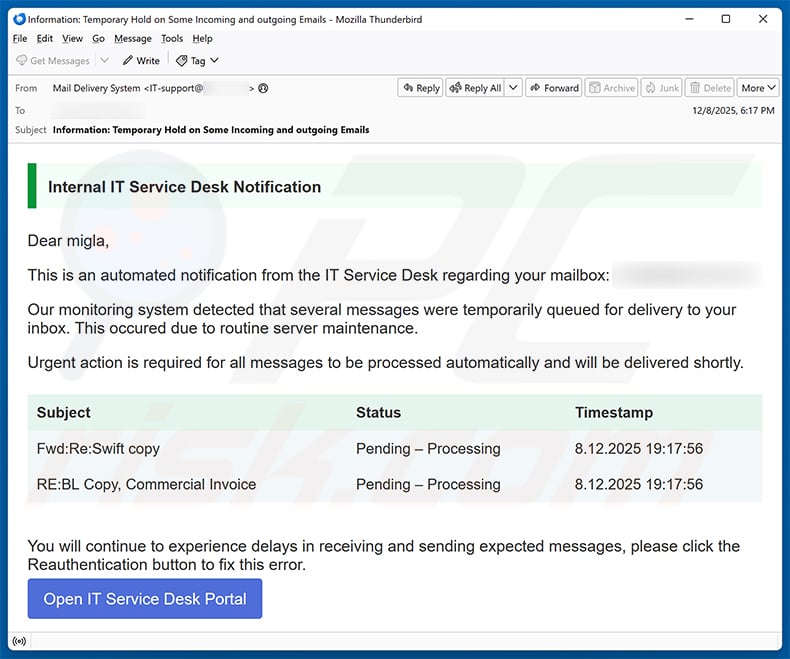This screenshot has width=790, height=659.
Task: Click the online status icon in status bar
Action: coord(20,641)
